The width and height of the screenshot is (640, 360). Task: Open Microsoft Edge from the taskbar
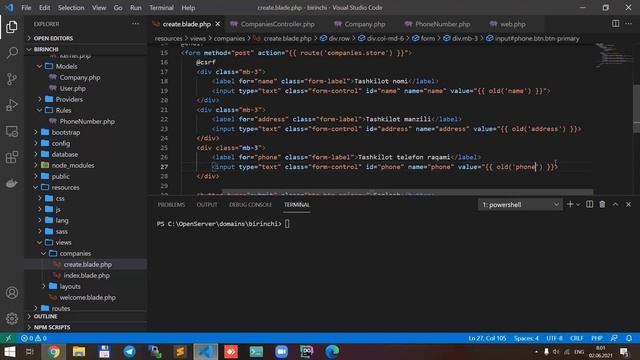click(332, 351)
